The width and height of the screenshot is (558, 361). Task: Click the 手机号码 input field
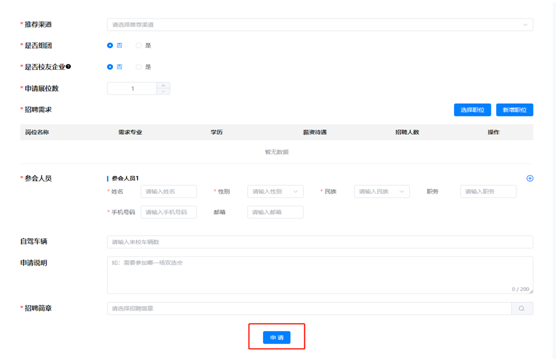tap(169, 212)
